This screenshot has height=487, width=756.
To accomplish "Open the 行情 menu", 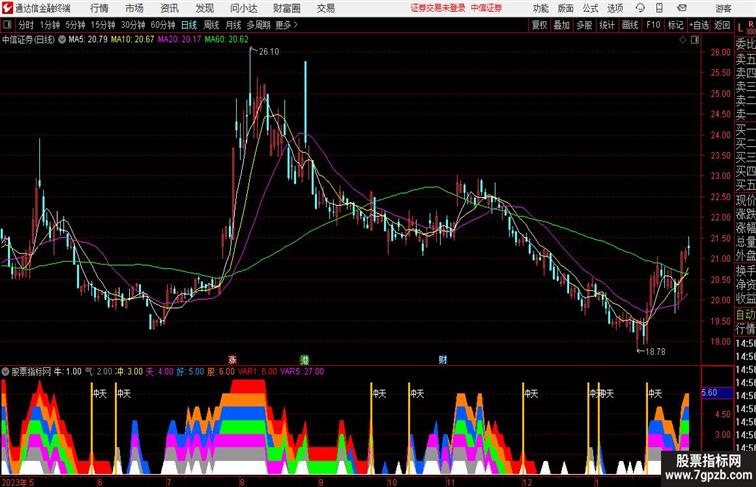I will 99,8.
